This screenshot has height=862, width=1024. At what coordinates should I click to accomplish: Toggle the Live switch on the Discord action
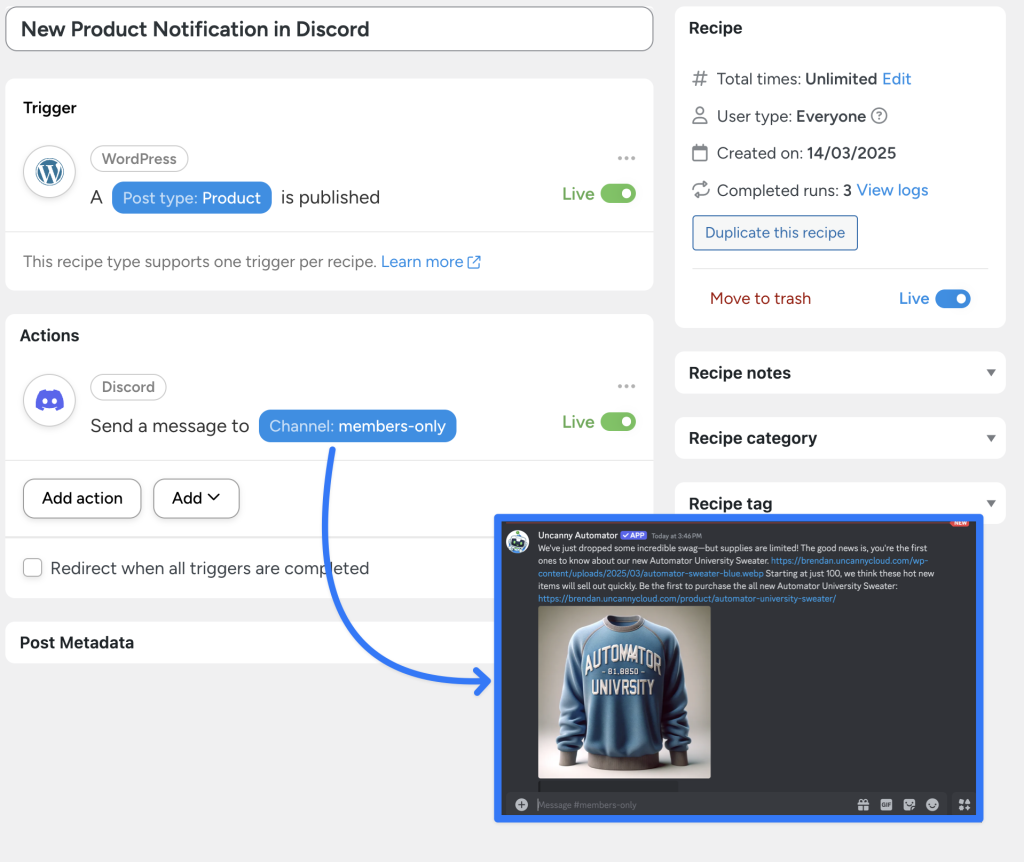pyautogui.click(x=621, y=422)
